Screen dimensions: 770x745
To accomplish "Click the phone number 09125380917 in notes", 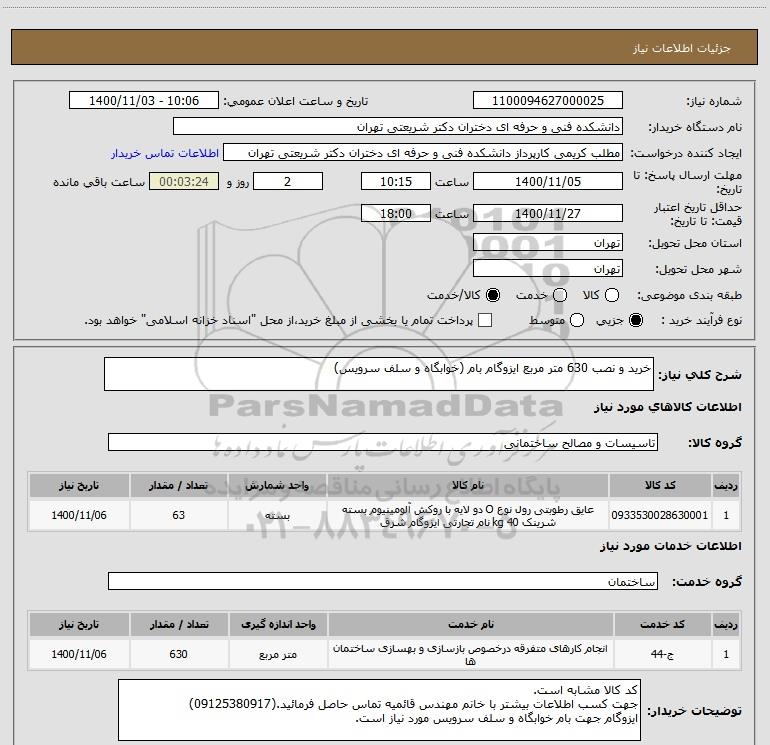I will [233, 704].
